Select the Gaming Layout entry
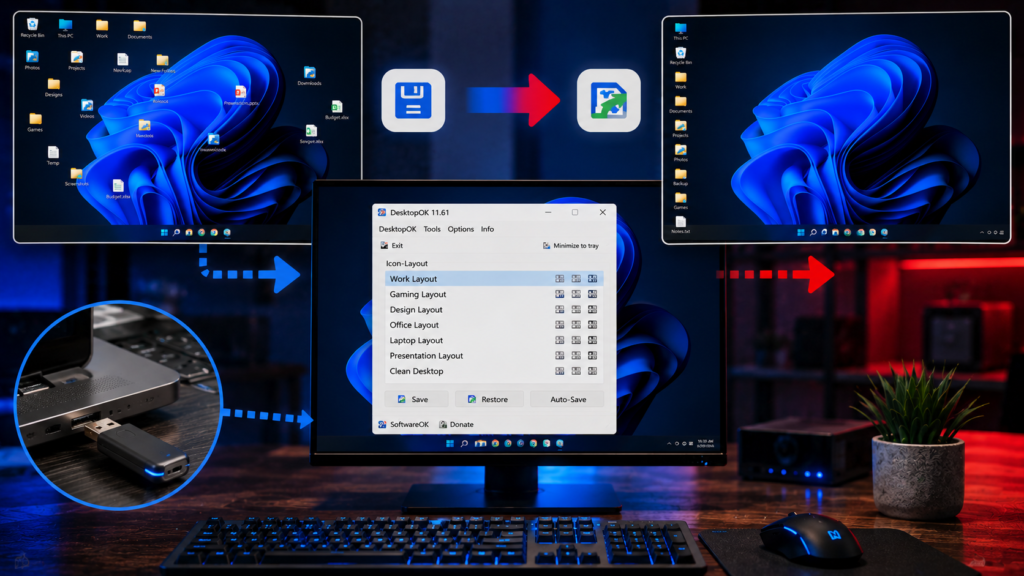Image resolution: width=1024 pixels, height=576 pixels. click(494, 295)
